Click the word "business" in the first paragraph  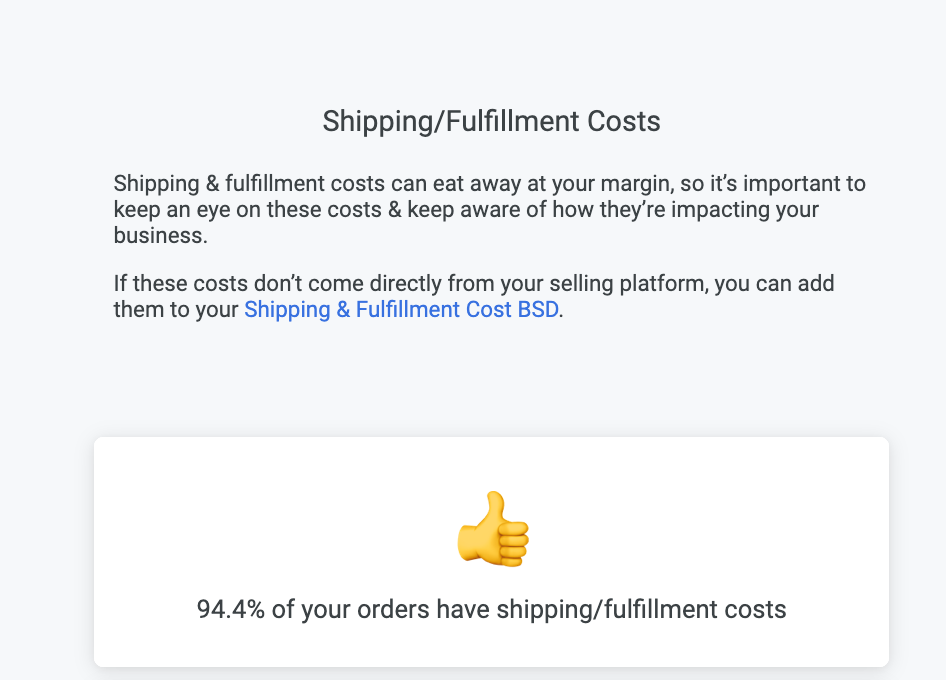(158, 236)
